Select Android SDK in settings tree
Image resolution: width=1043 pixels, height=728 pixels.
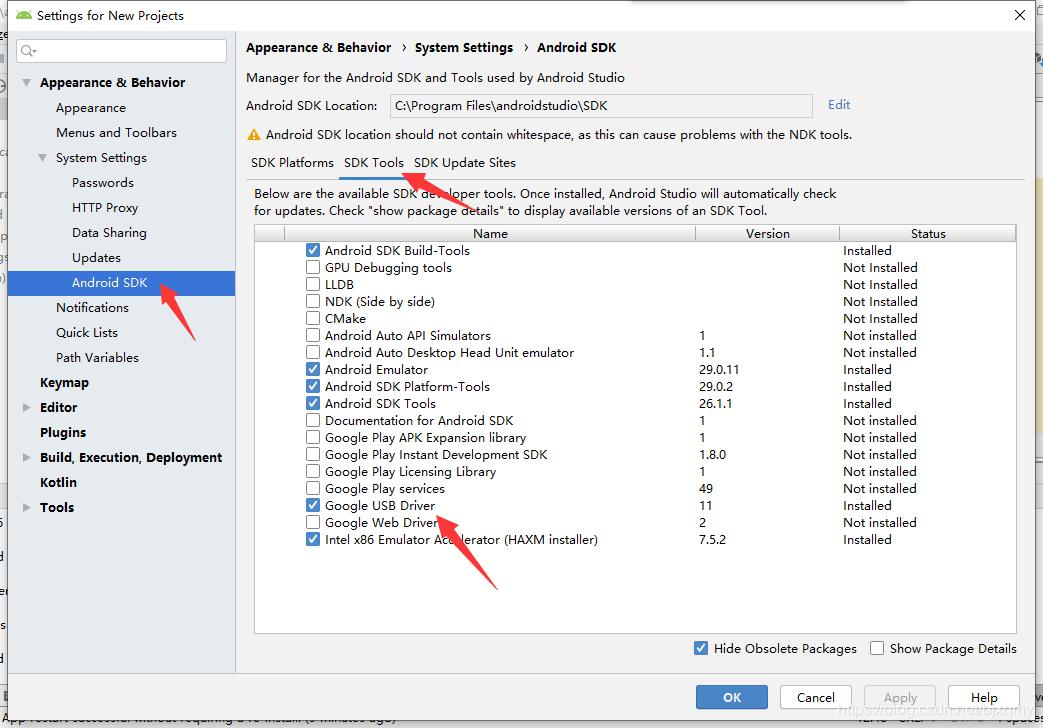(x=121, y=283)
